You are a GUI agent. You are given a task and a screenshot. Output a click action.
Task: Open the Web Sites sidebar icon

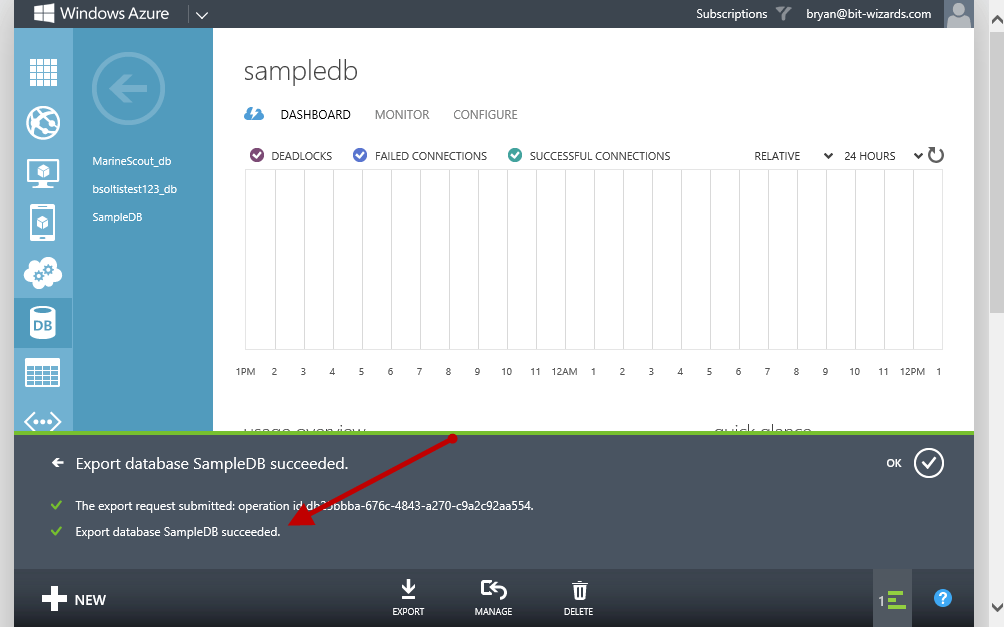click(x=43, y=123)
